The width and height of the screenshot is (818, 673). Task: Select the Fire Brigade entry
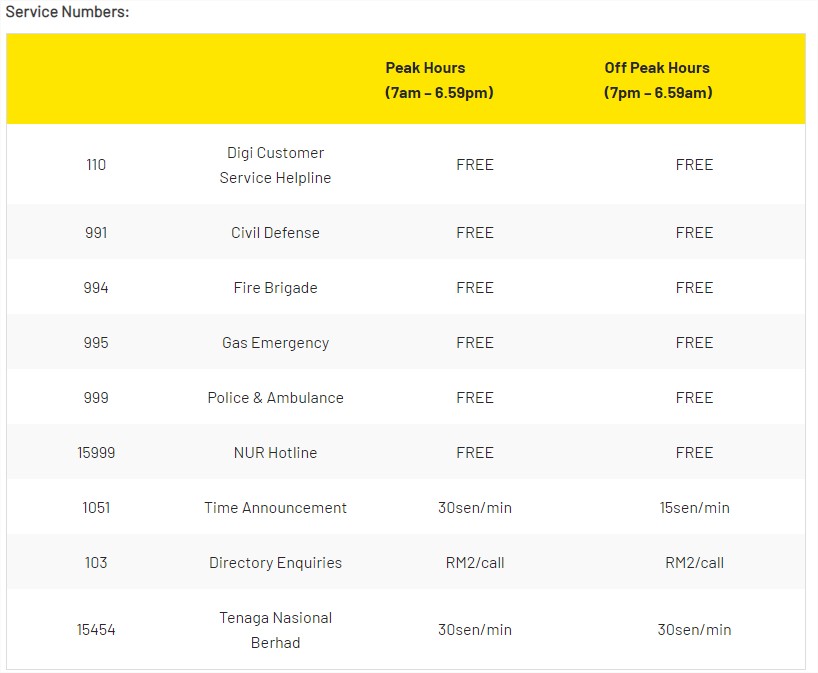[x=275, y=288]
